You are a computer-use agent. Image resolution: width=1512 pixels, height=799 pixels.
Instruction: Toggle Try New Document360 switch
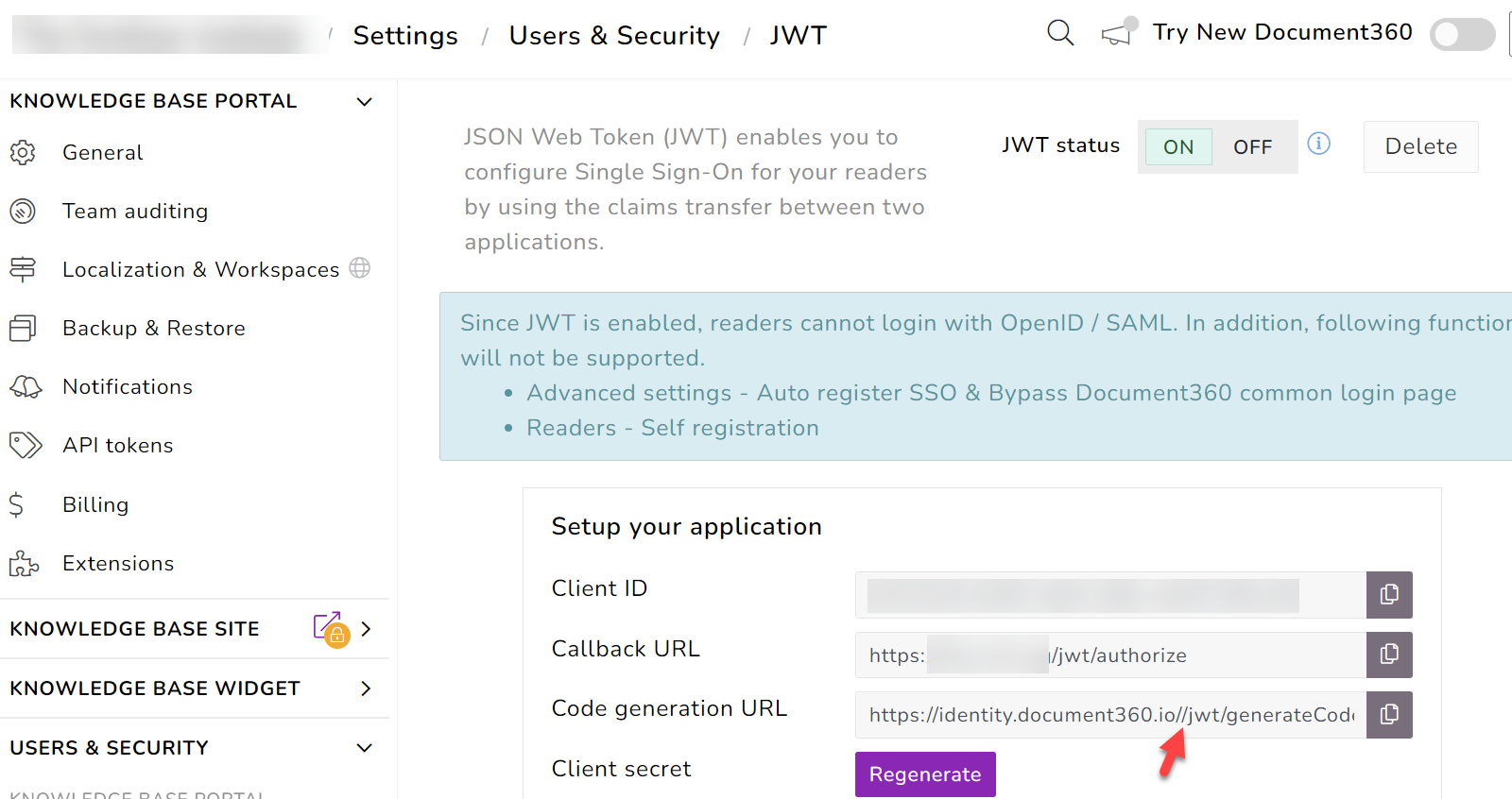(x=1462, y=35)
